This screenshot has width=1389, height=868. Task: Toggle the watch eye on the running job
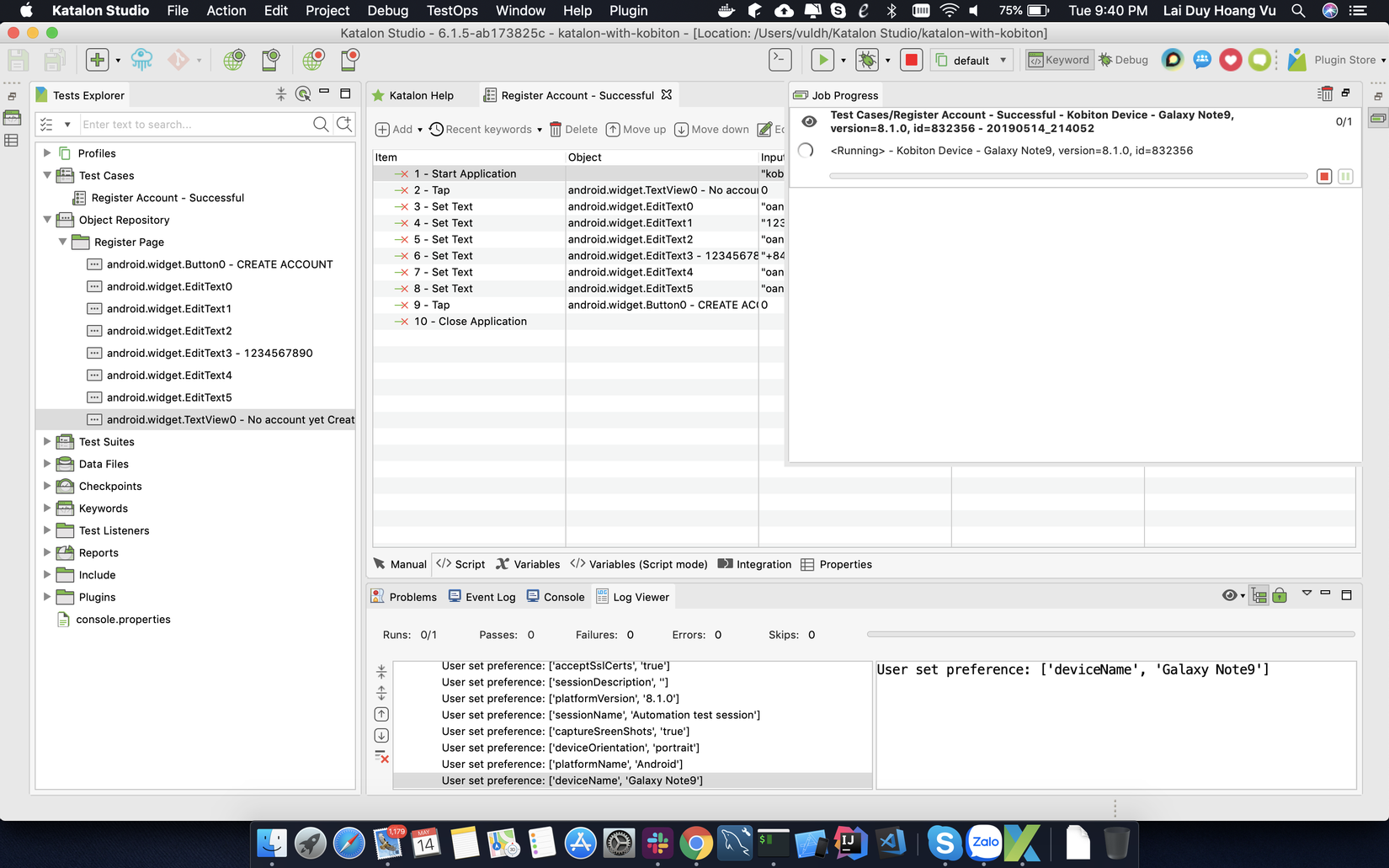click(x=809, y=121)
